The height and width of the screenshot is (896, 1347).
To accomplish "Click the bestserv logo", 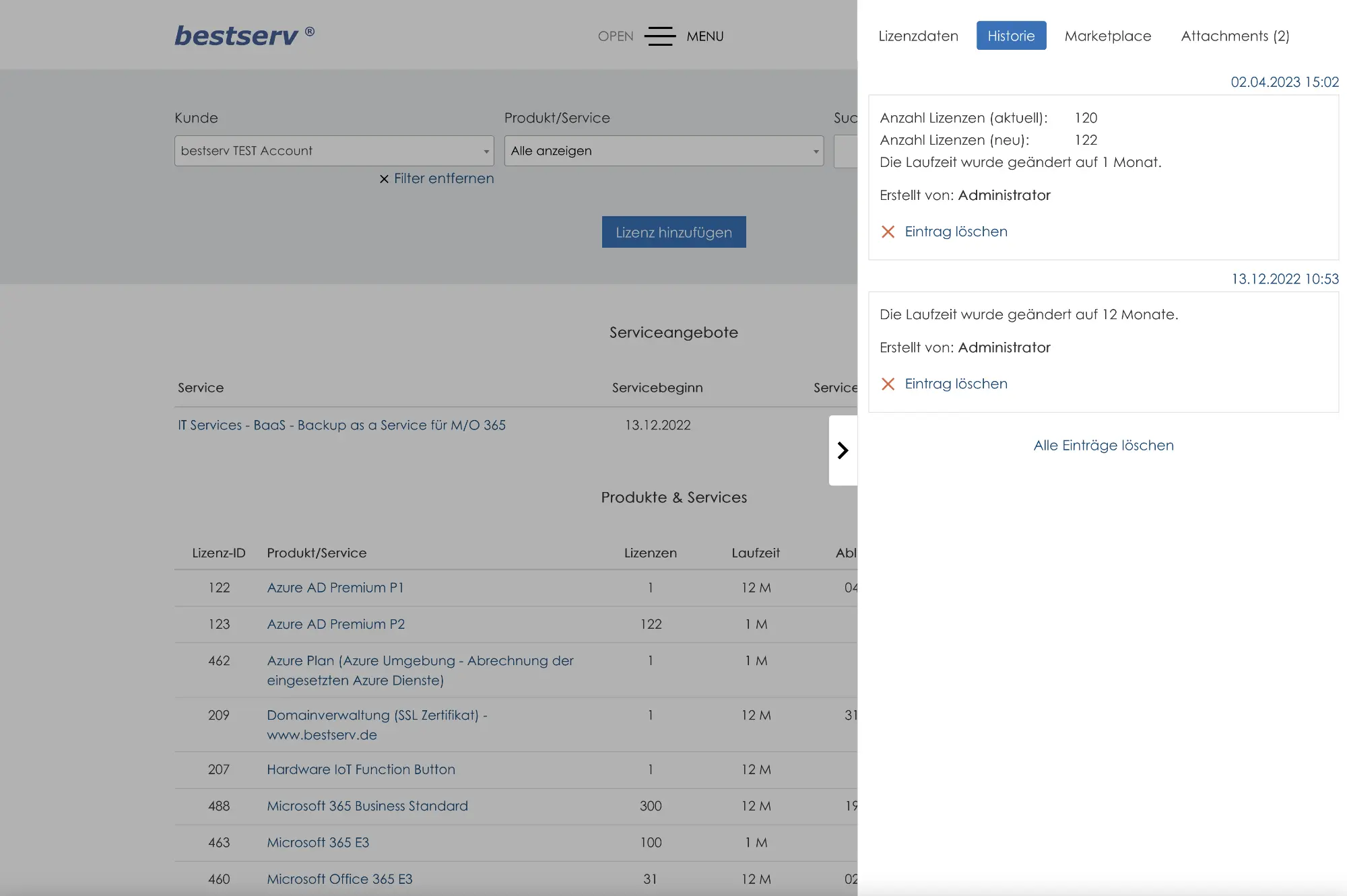I will point(244,36).
